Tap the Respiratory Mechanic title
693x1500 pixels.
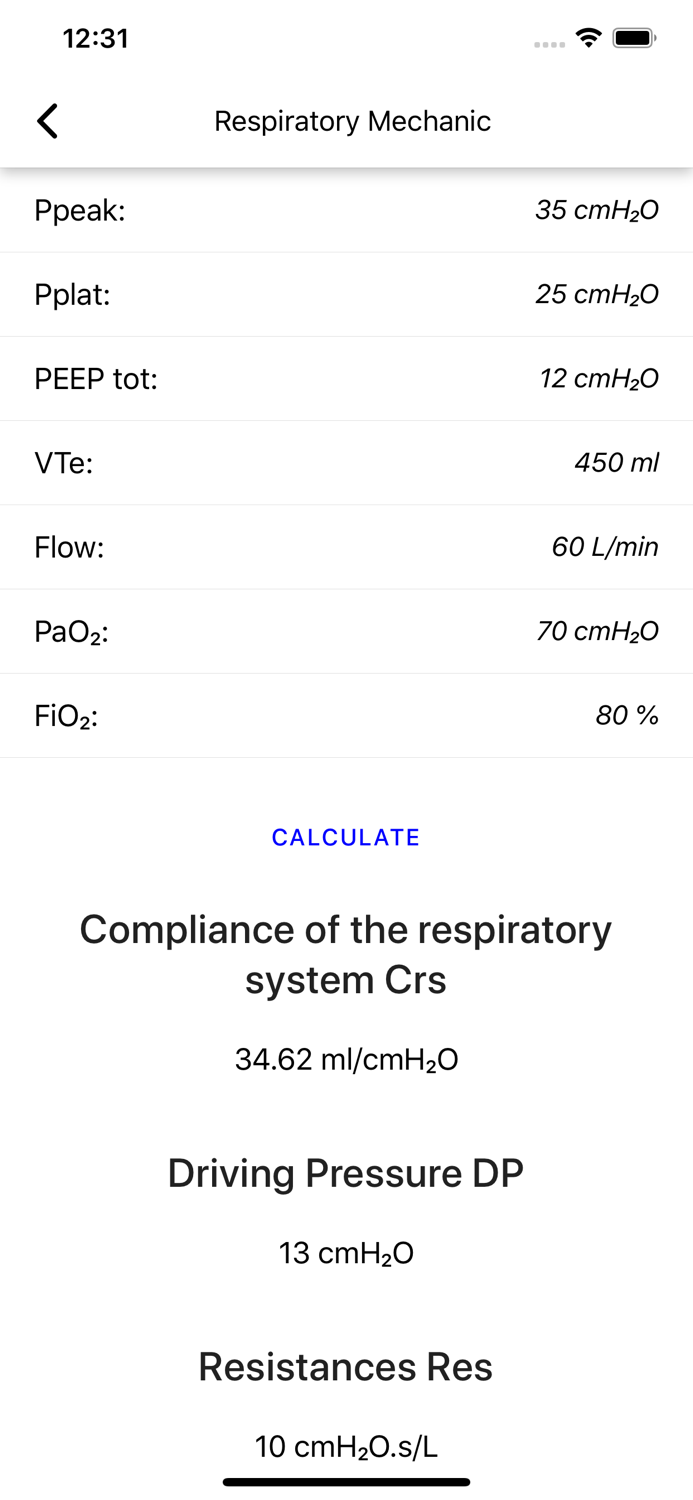click(x=352, y=120)
